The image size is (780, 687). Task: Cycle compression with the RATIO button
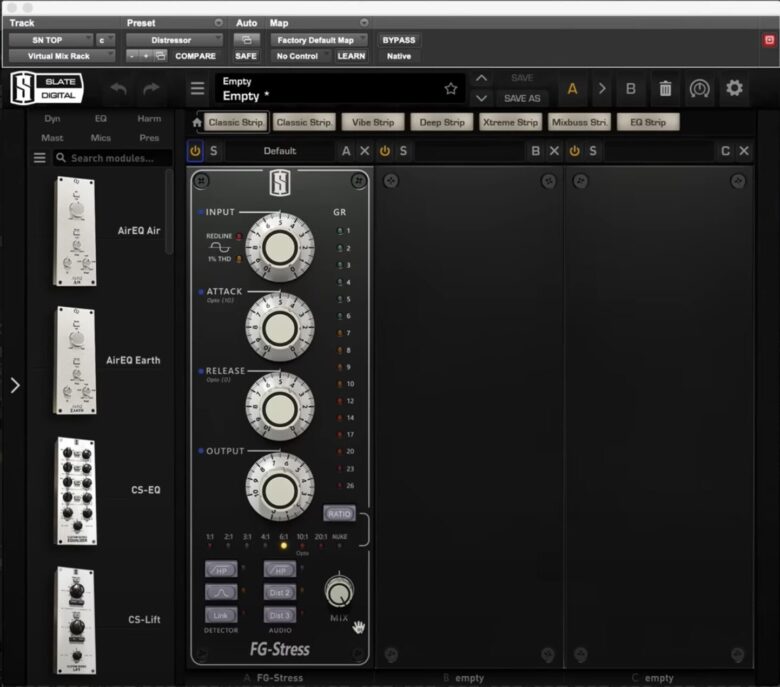339,514
